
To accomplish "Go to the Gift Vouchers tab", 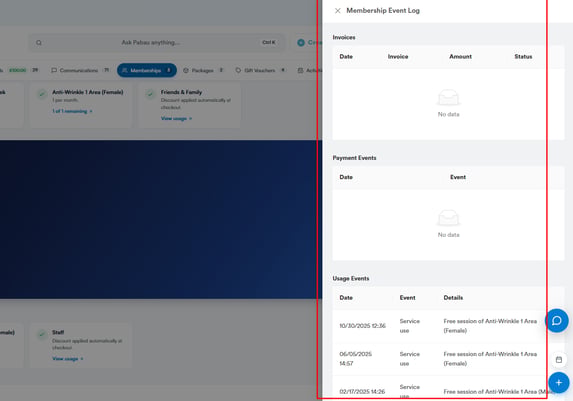I will [x=260, y=70].
